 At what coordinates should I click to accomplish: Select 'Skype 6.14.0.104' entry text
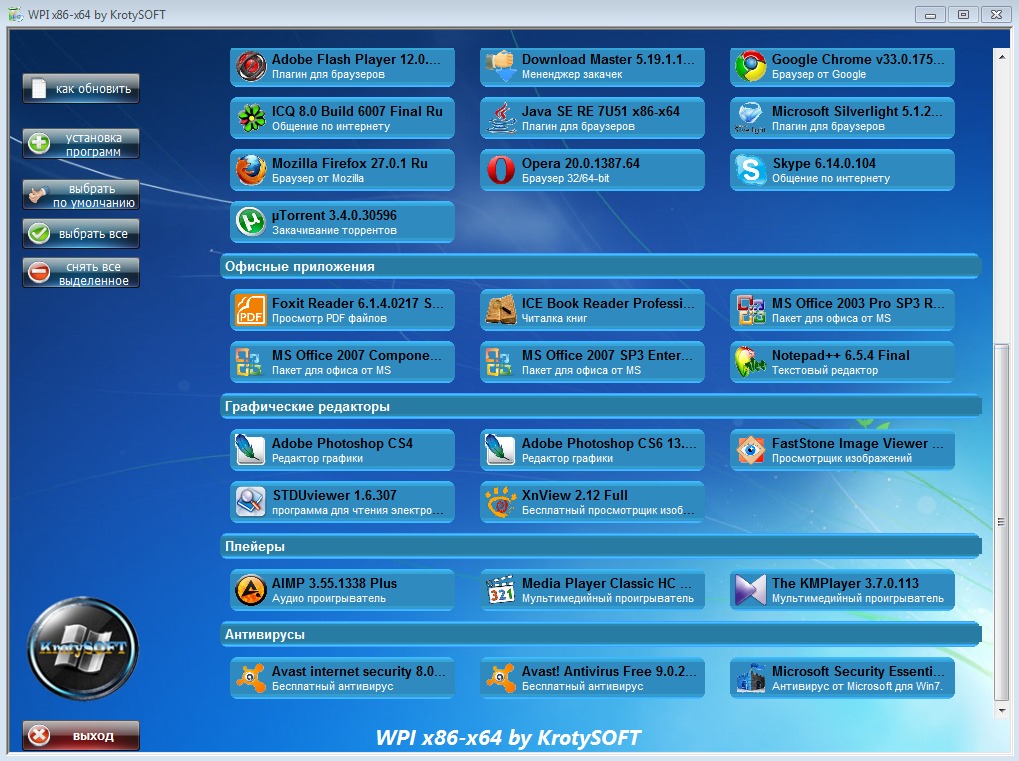point(824,163)
